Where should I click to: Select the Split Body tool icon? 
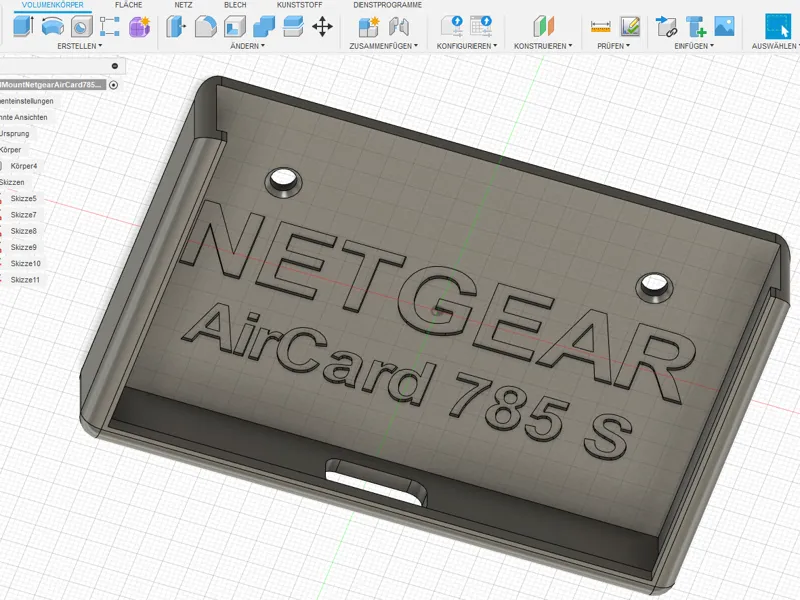coord(293,26)
